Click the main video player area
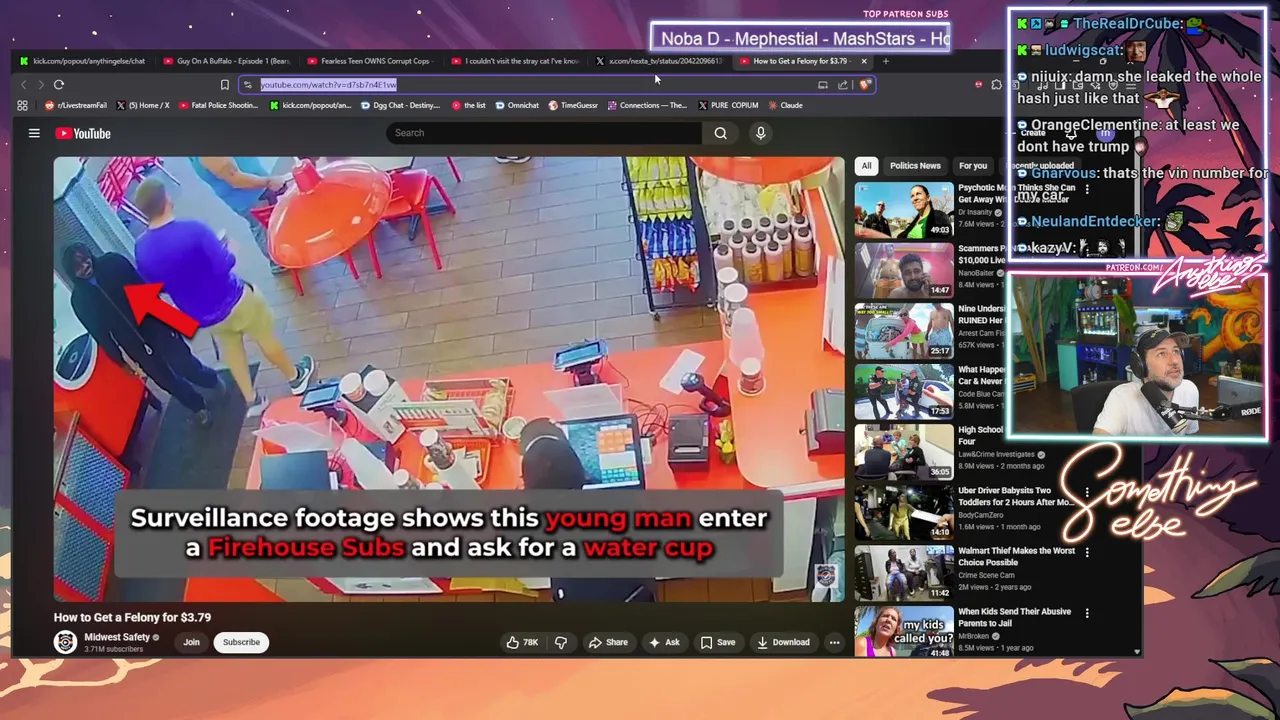This screenshot has height=720, width=1280. 449,379
